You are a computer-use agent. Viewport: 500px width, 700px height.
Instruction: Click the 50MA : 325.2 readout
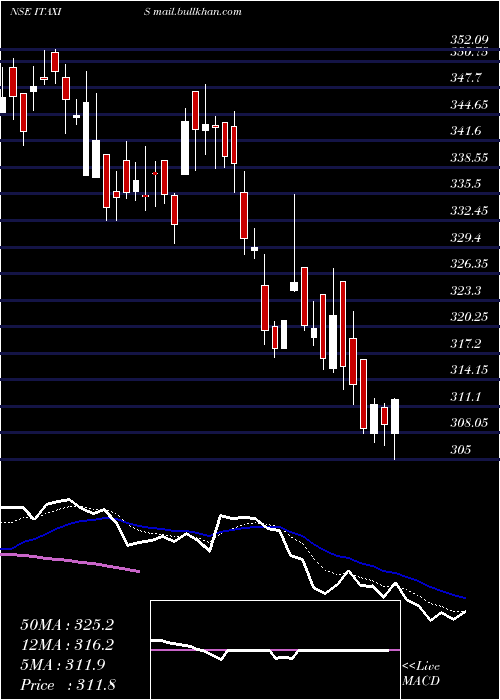67,625
